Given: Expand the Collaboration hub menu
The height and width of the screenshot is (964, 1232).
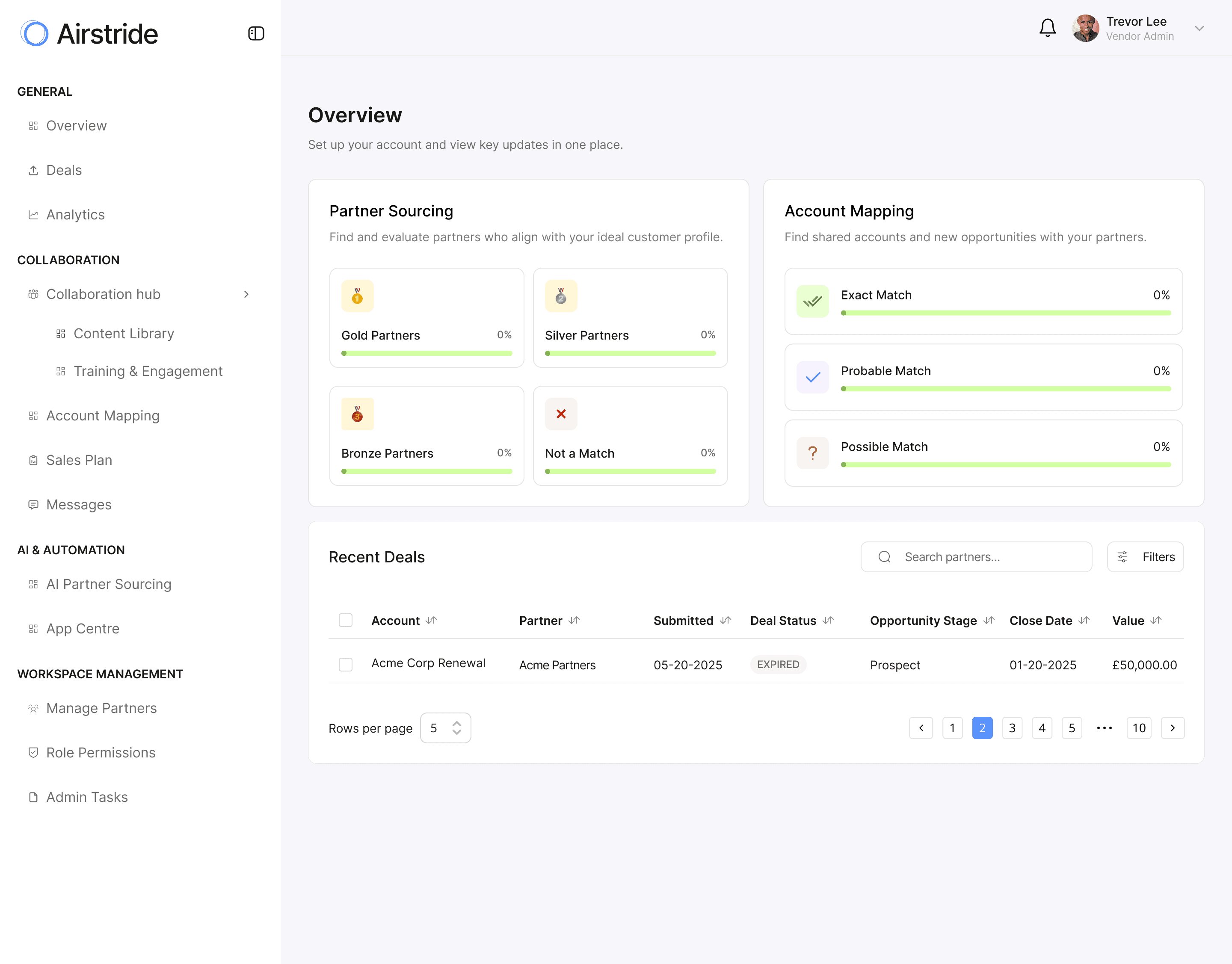Looking at the screenshot, I should pos(246,294).
